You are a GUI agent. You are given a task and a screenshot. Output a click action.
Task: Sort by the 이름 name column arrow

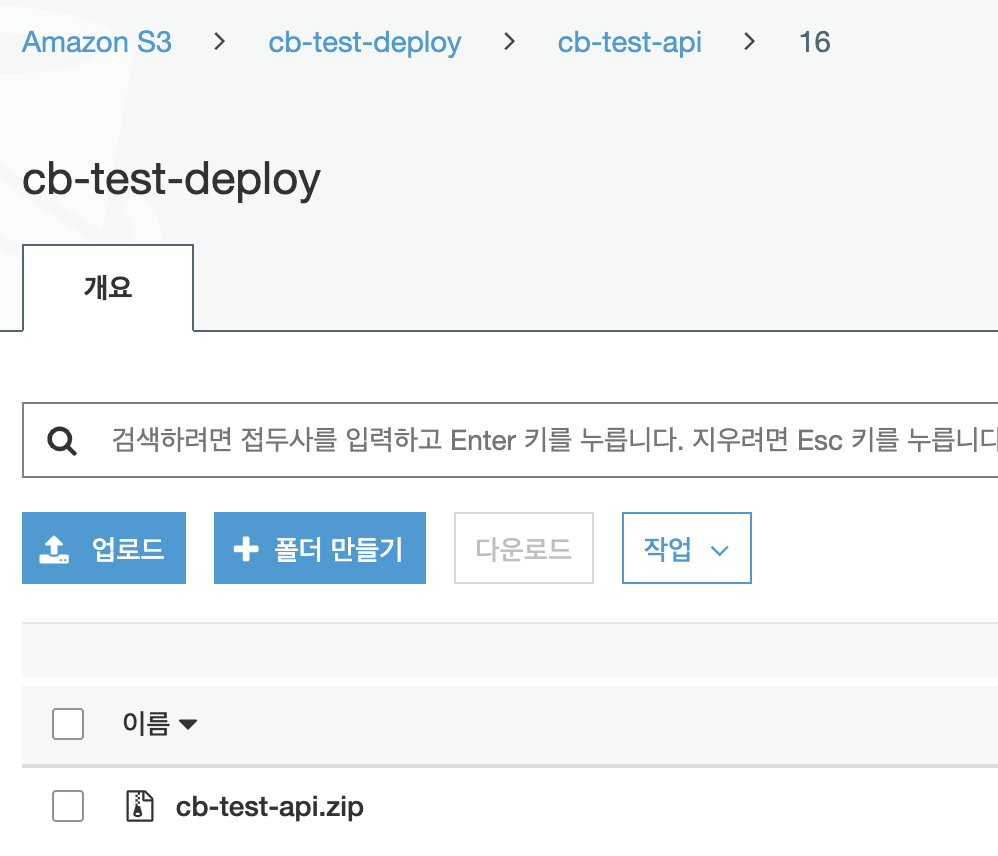click(x=188, y=724)
